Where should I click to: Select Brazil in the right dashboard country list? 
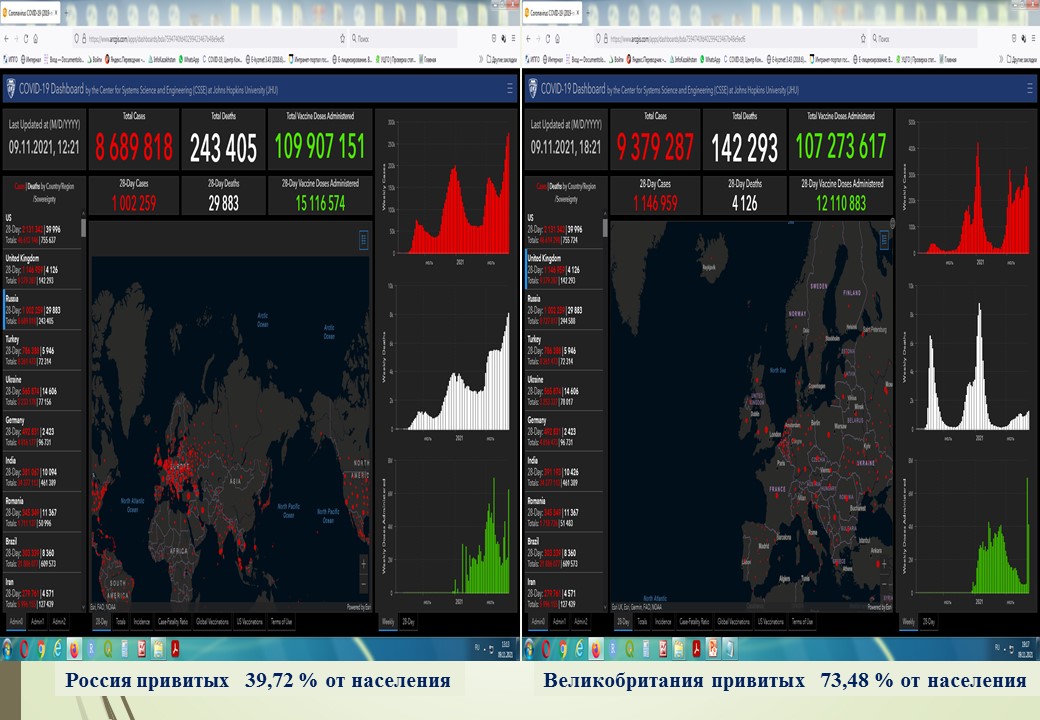tap(564, 552)
